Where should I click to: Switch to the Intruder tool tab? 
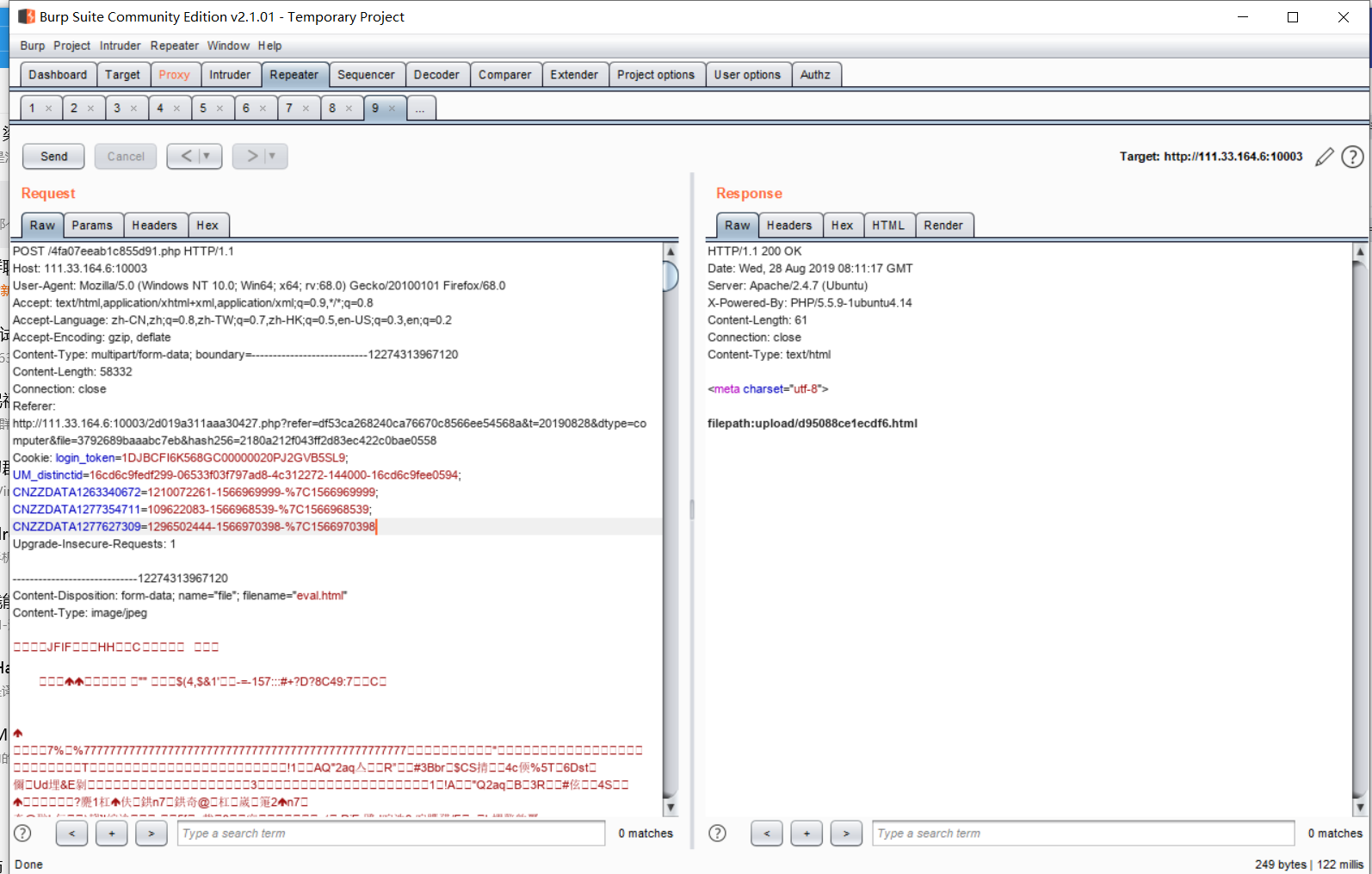pos(230,75)
